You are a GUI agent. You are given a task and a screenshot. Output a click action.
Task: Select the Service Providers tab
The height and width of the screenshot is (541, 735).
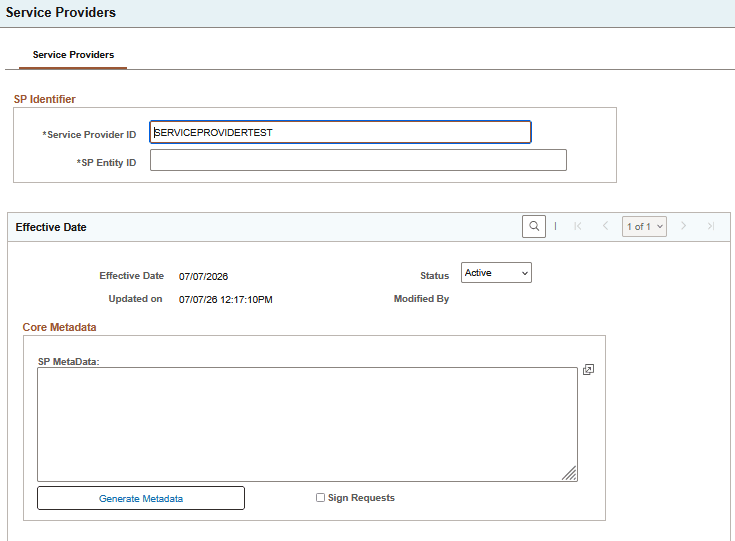pos(73,55)
